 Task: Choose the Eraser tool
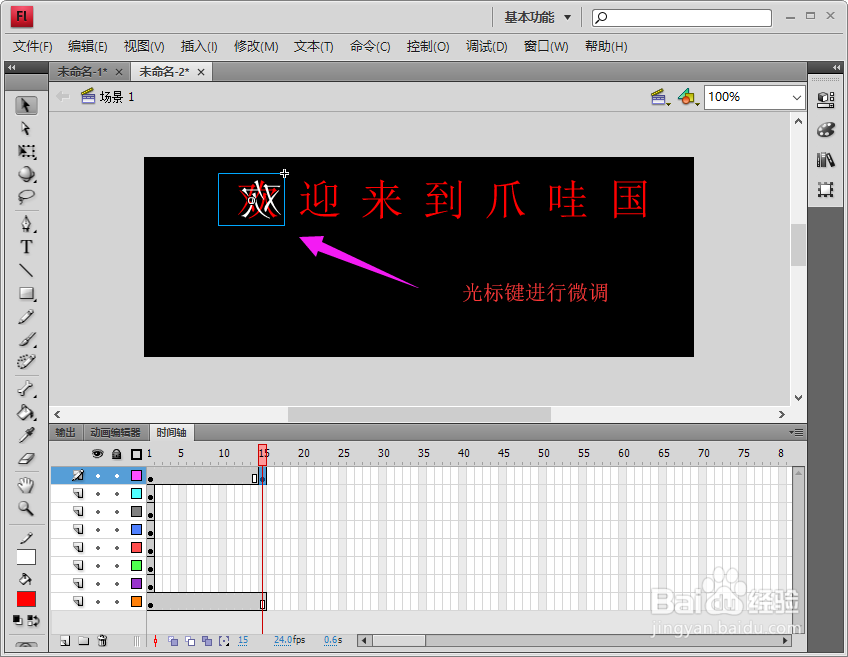[x=26, y=459]
